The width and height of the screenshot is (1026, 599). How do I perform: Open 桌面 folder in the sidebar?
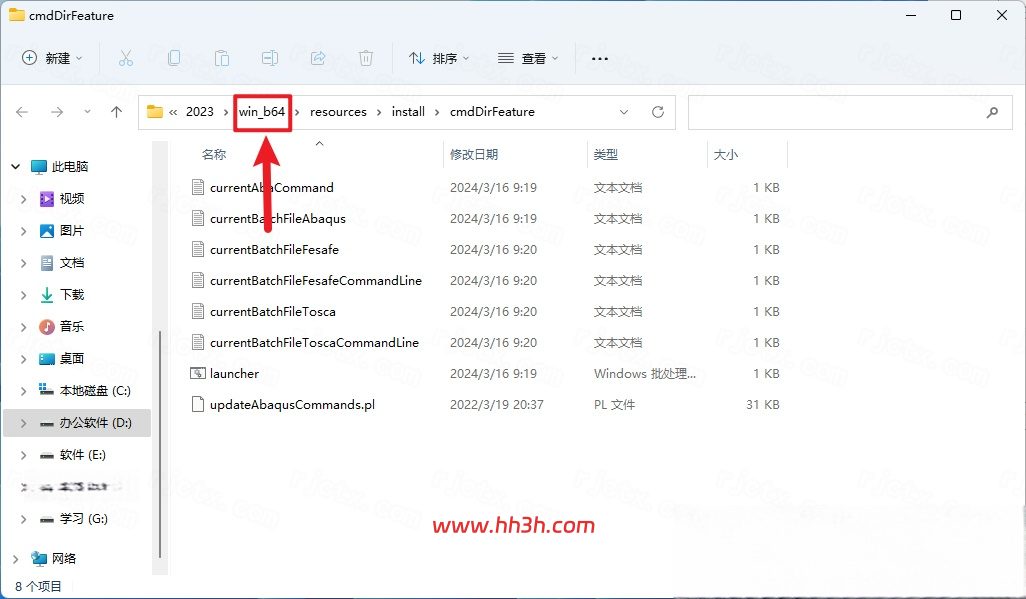pyautogui.click(x=71, y=359)
